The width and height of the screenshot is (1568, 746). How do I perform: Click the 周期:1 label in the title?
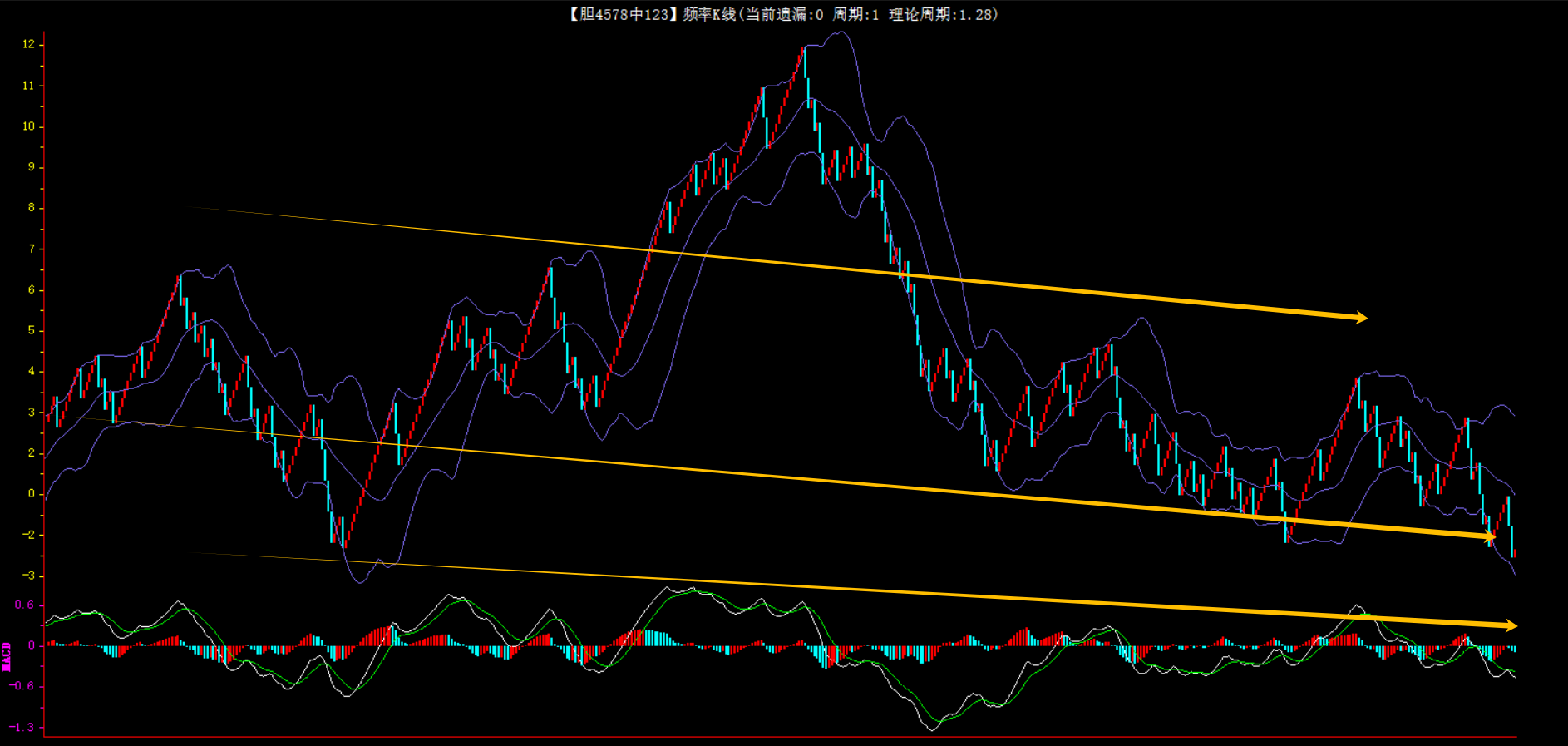tap(855, 14)
